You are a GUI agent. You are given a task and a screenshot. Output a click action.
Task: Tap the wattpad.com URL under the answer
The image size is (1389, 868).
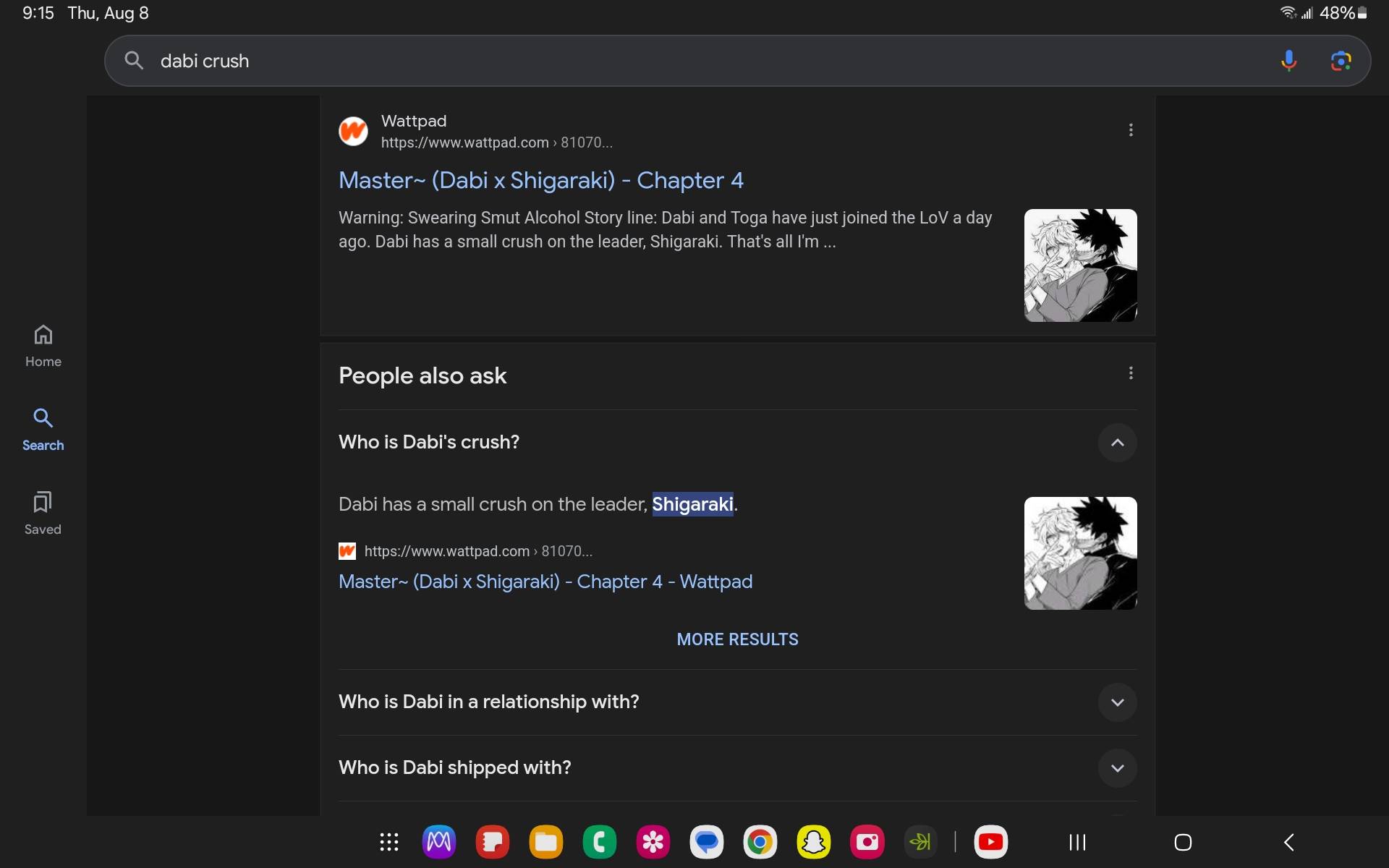coord(477,551)
